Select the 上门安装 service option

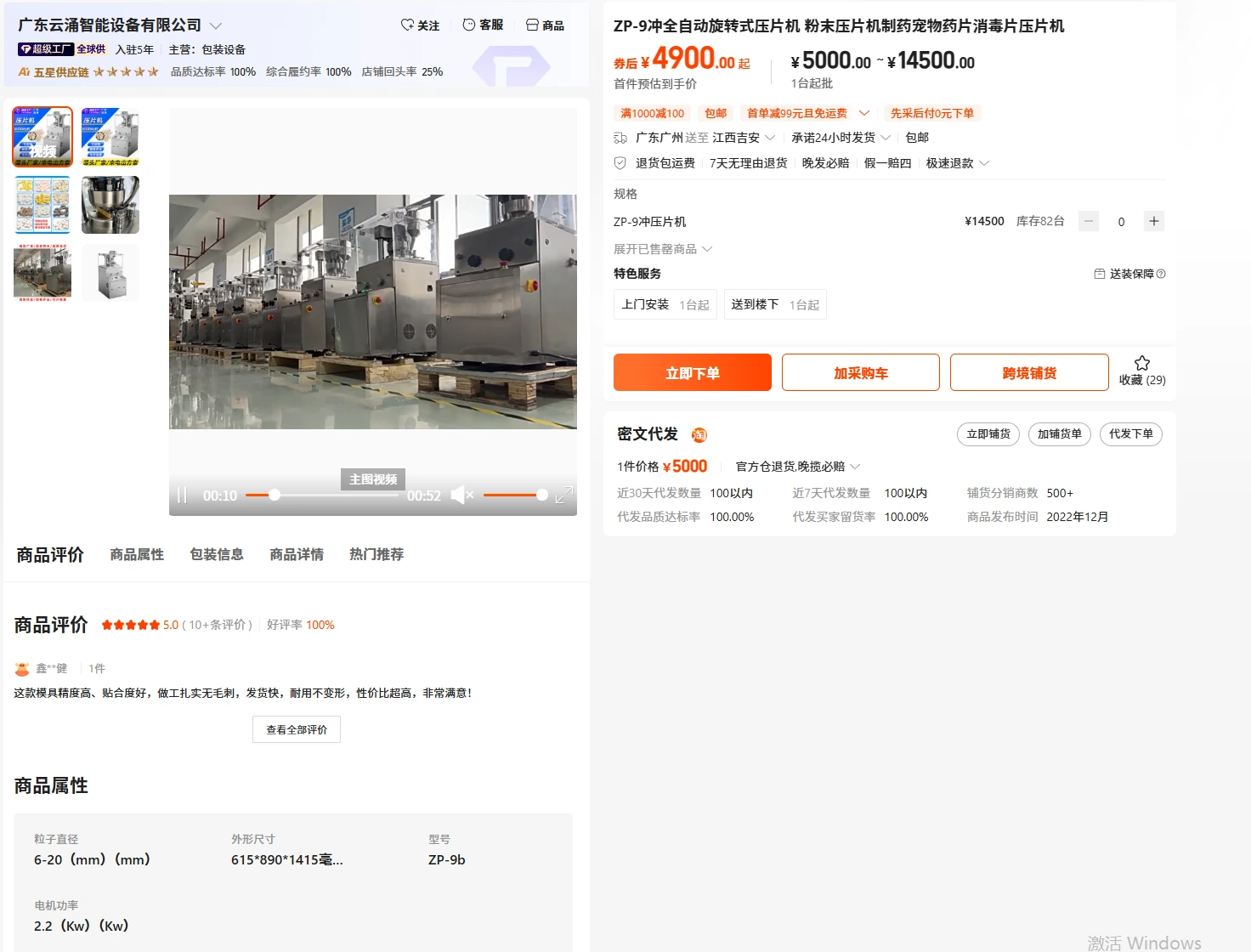pyautogui.click(x=665, y=304)
